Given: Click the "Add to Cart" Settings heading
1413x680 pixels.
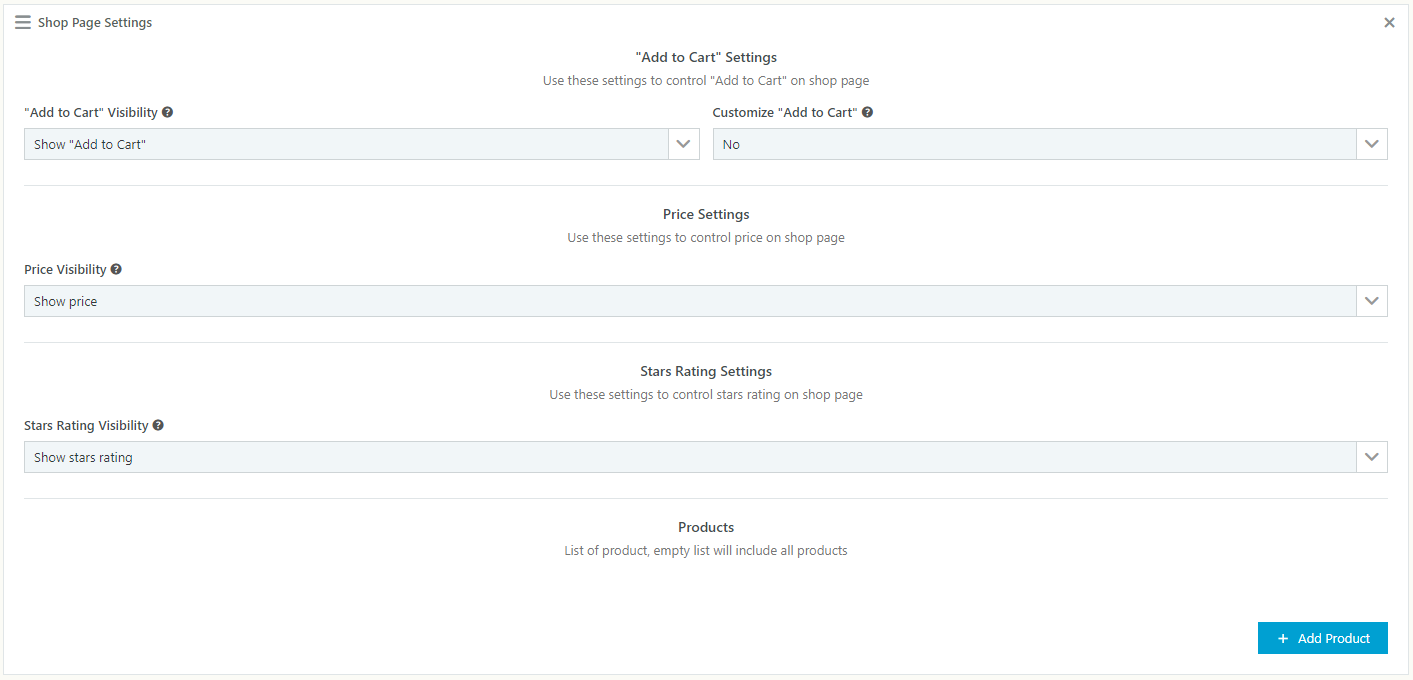Looking at the screenshot, I should pyautogui.click(x=706, y=57).
